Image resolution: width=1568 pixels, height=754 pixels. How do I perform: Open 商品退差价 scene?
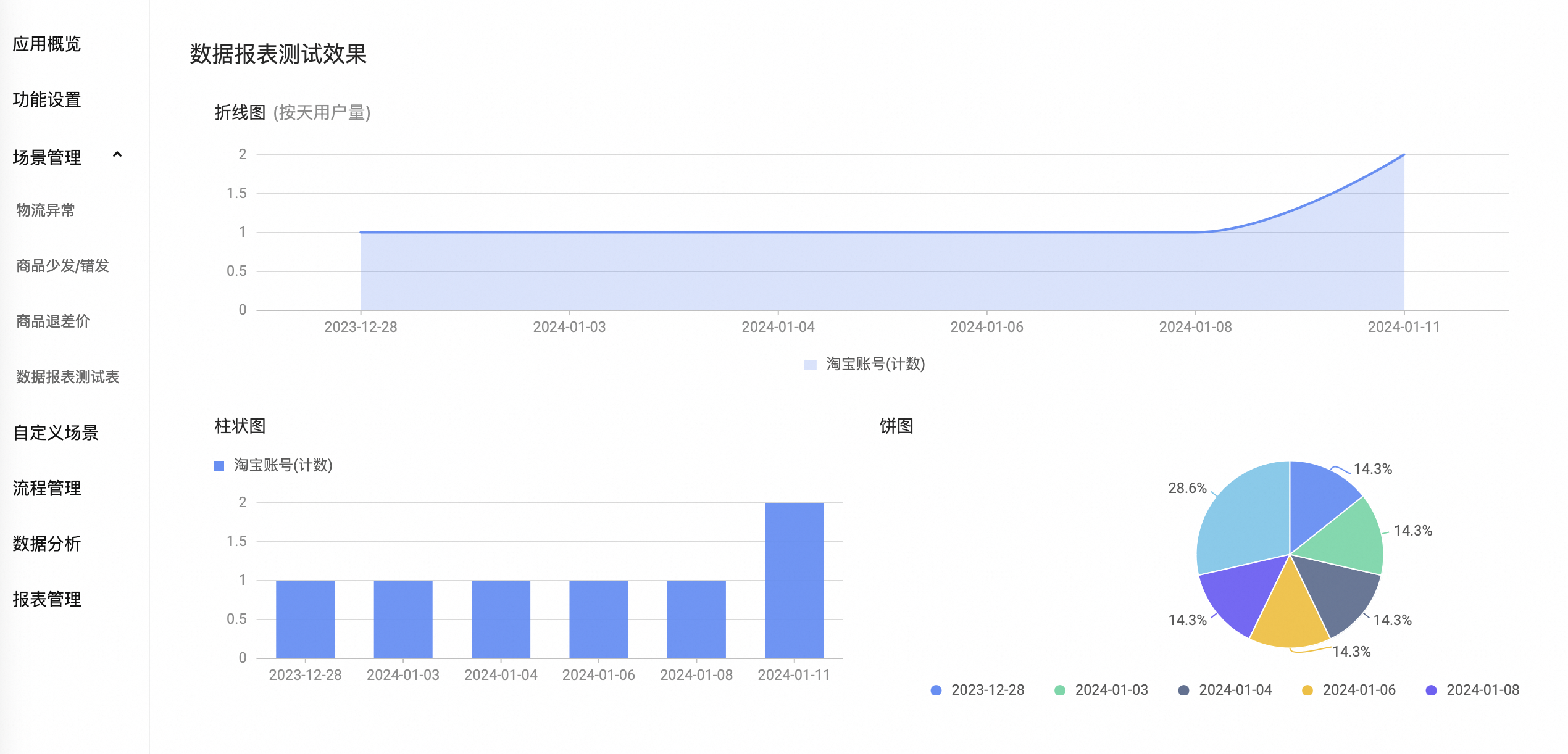pos(53,321)
